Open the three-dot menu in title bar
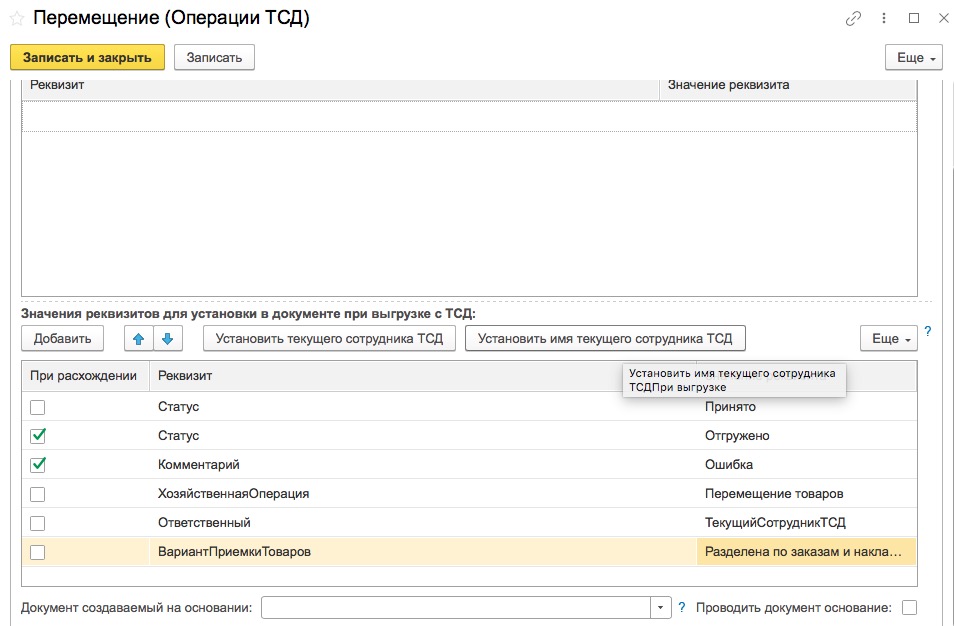 [x=884, y=19]
